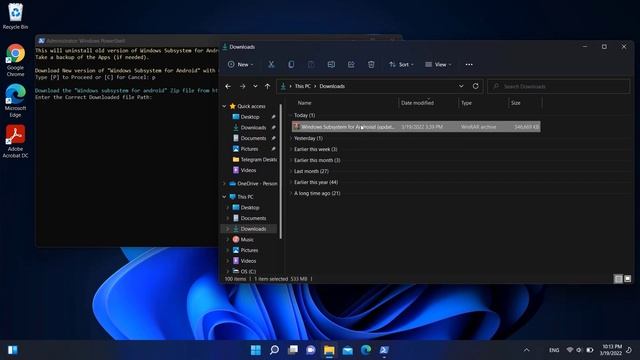Click the navigation pane vertical scrollbar

click(281, 171)
